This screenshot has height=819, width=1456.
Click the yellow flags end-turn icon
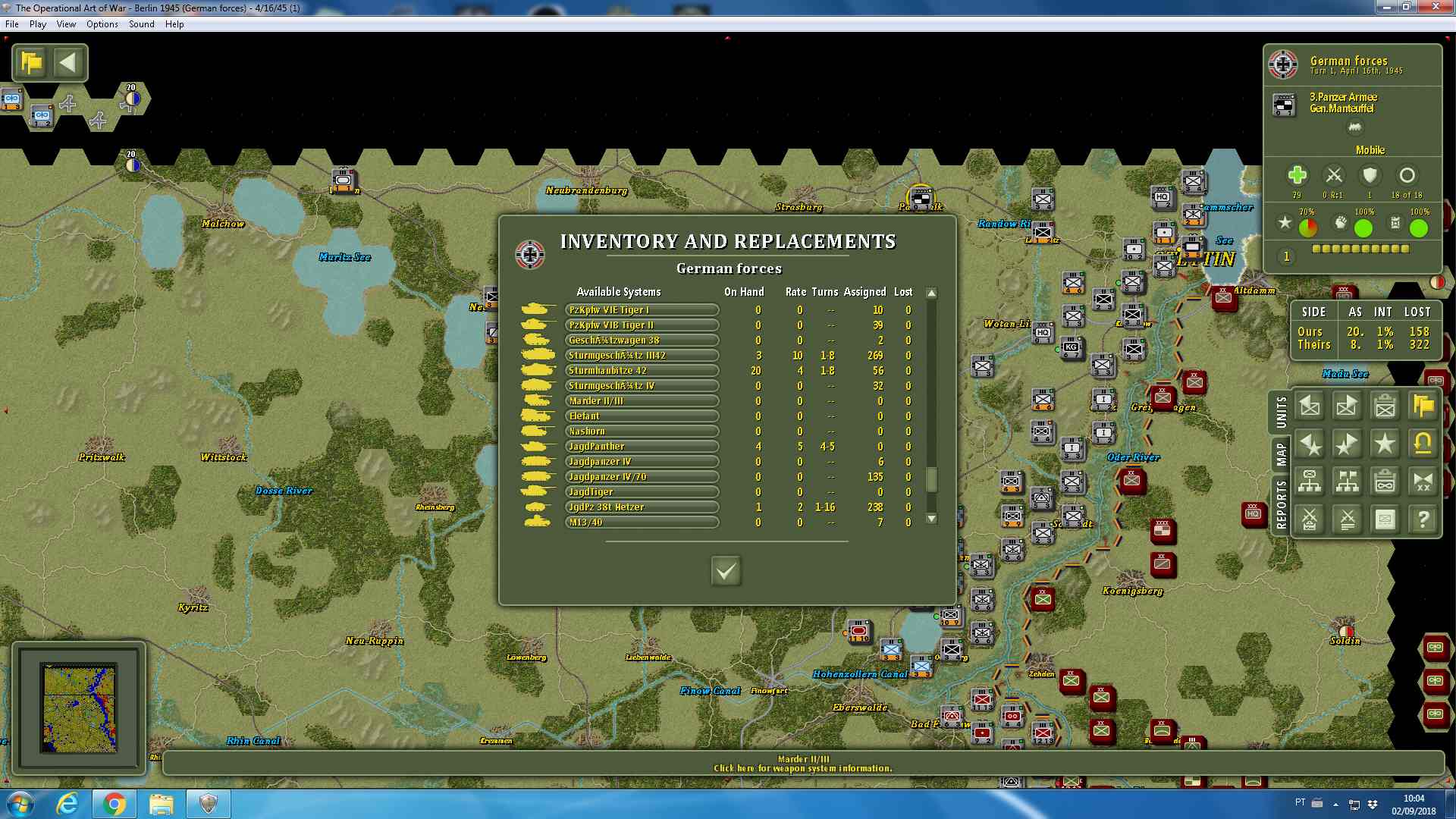click(32, 63)
